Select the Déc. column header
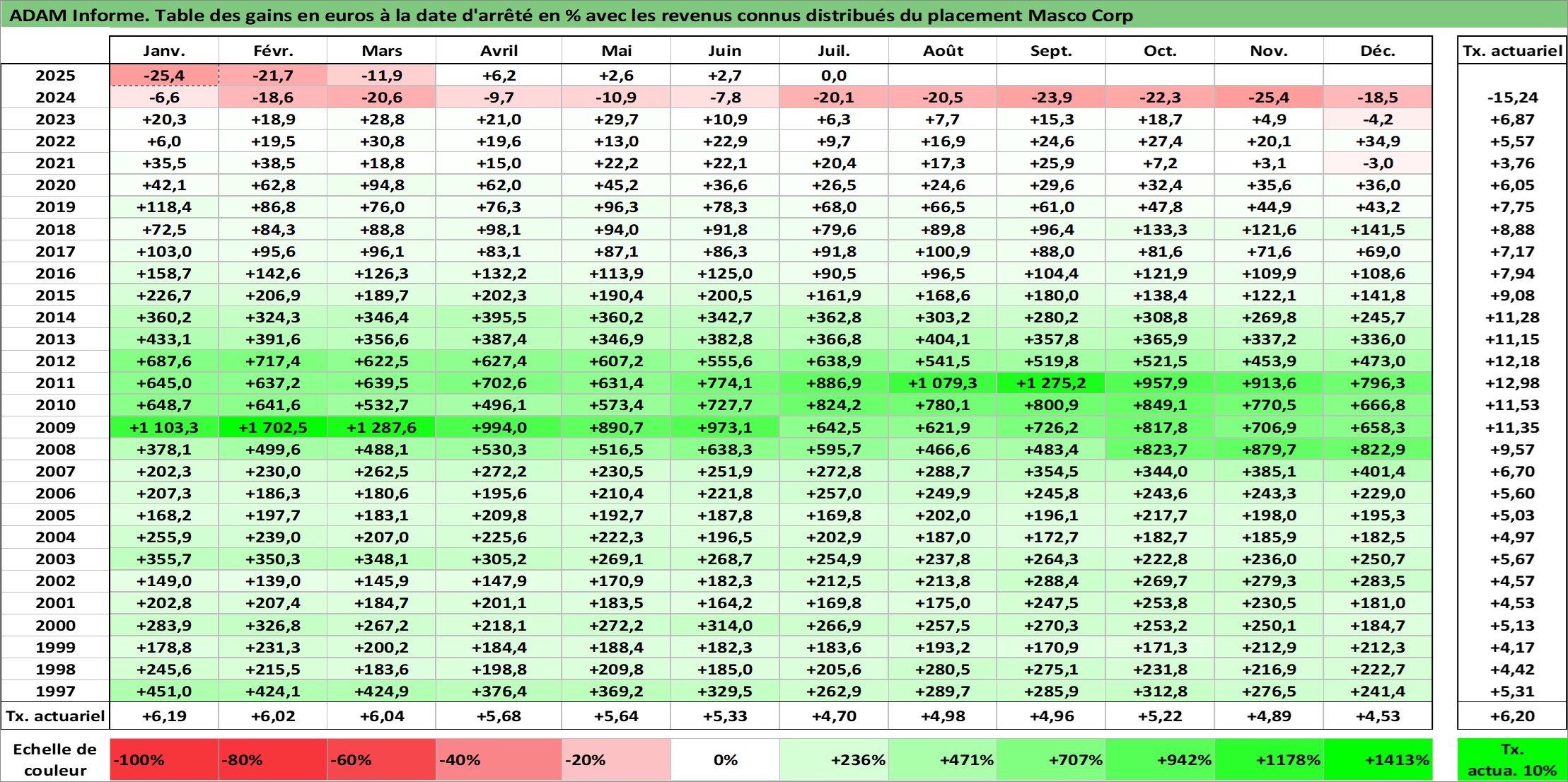Image resolution: width=1568 pixels, height=782 pixels. (x=1378, y=51)
